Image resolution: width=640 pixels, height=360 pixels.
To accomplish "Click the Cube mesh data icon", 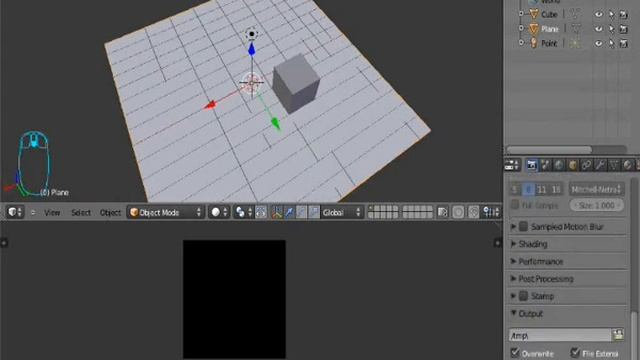I will [575, 14].
